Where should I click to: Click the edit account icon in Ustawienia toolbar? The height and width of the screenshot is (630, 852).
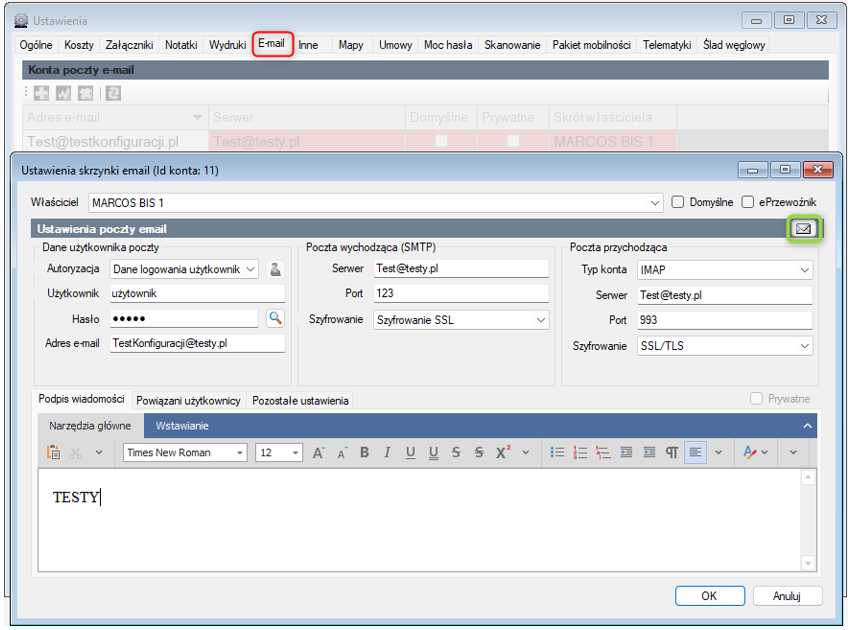[64, 93]
